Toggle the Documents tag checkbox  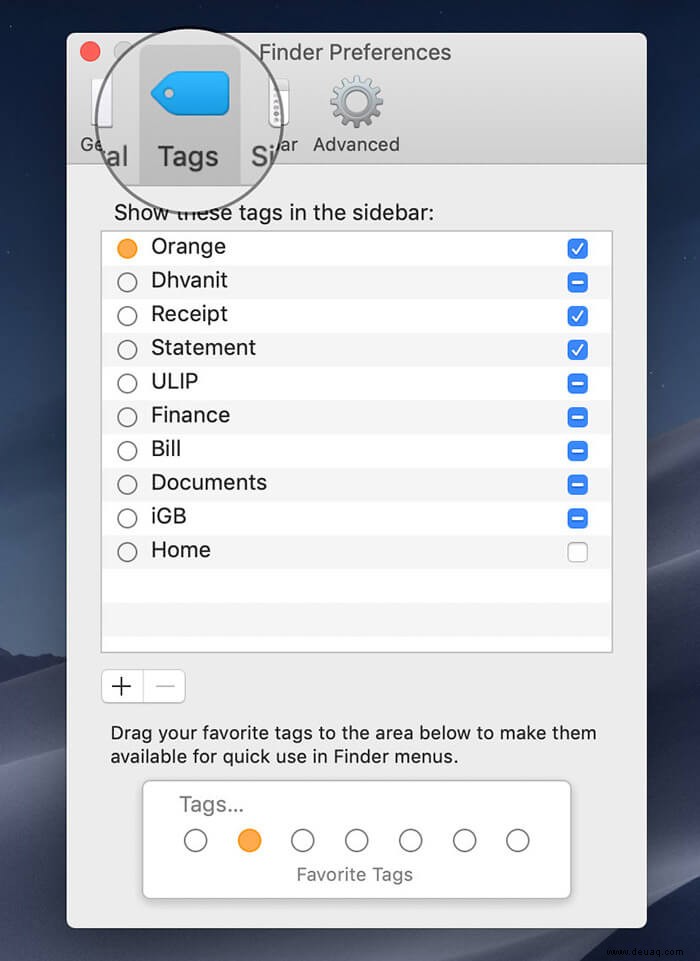pos(577,484)
